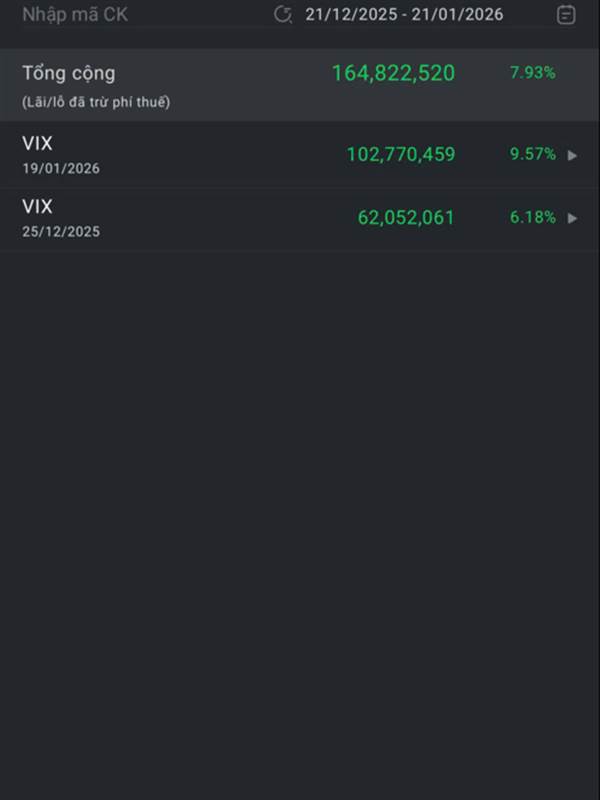Select the VIX ticker dated 25/12/2025
The width and height of the screenshot is (600, 800).
[x=37, y=207]
